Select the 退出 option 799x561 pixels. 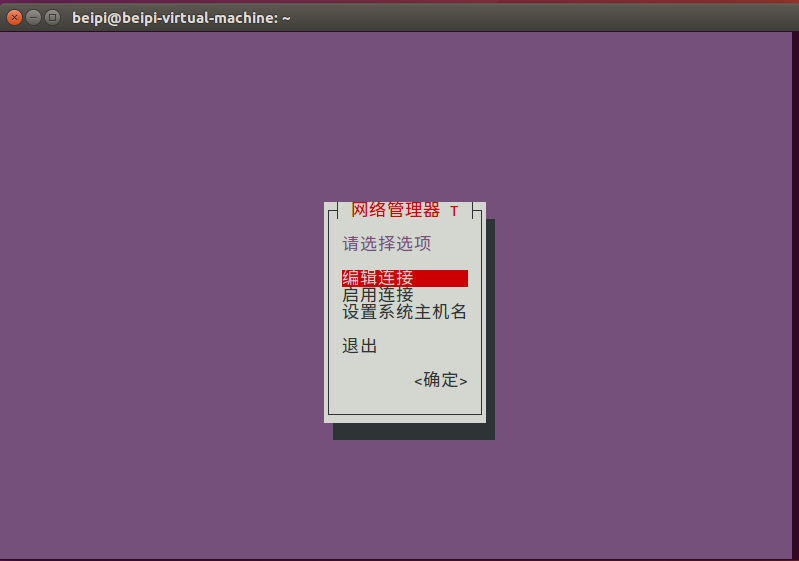click(x=360, y=346)
